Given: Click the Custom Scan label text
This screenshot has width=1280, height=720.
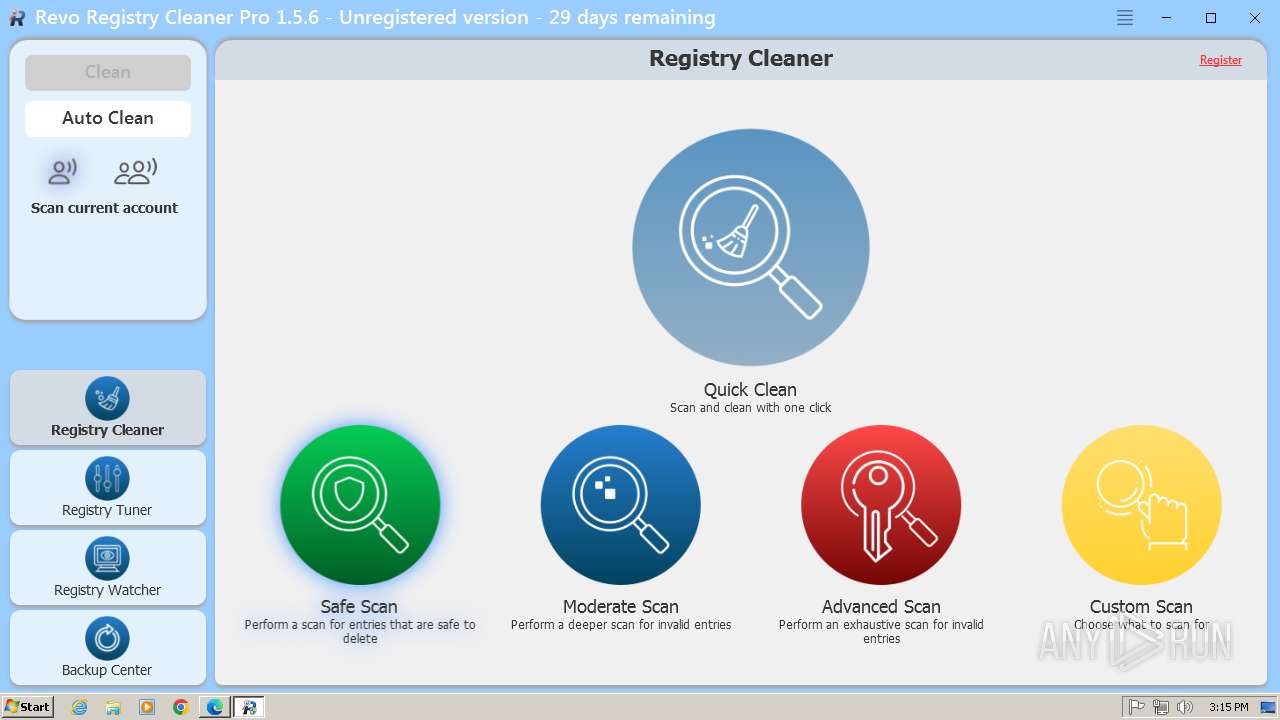Looking at the screenshot, I should coord(1141,607).
